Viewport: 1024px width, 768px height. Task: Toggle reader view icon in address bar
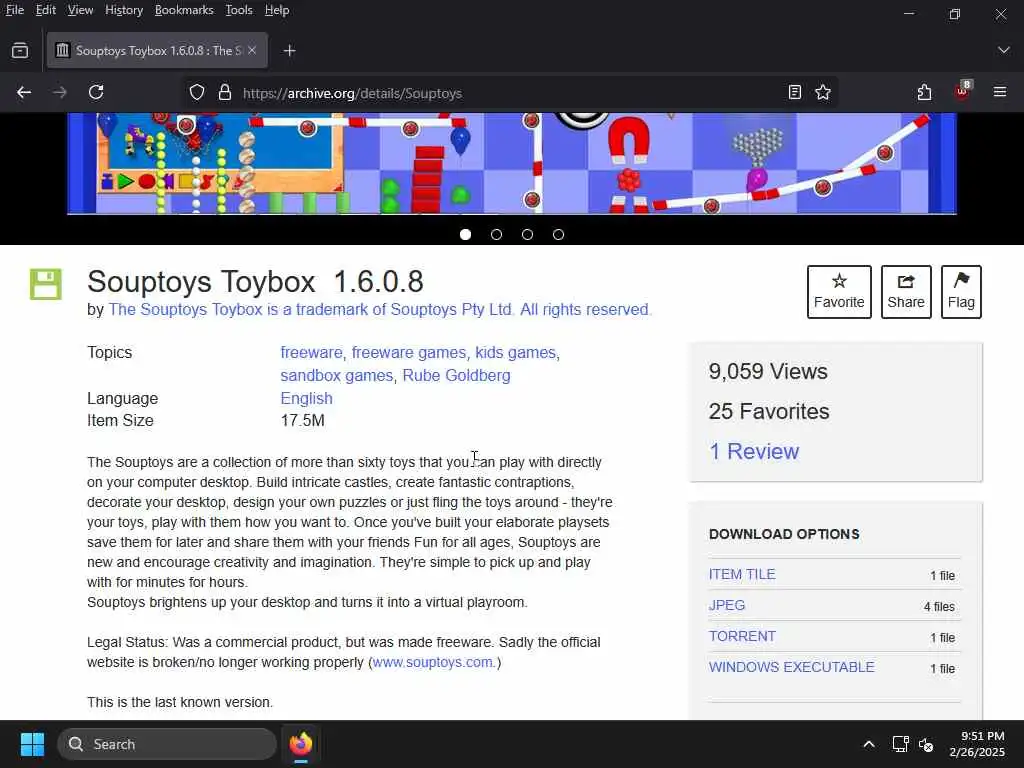tap(794, 92)
